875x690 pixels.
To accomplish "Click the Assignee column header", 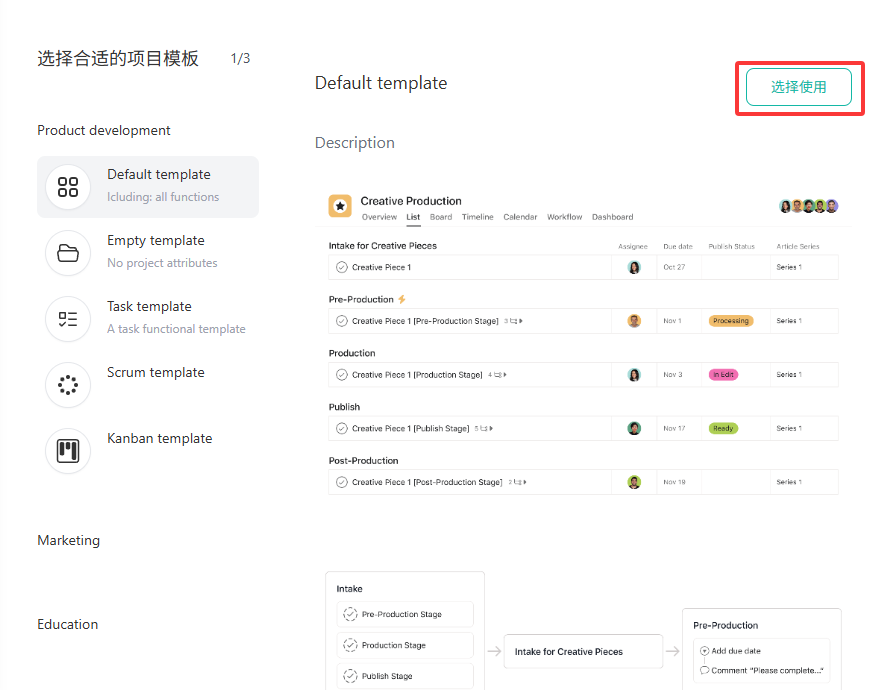I will pyautogui.click(x=633, y=246).
